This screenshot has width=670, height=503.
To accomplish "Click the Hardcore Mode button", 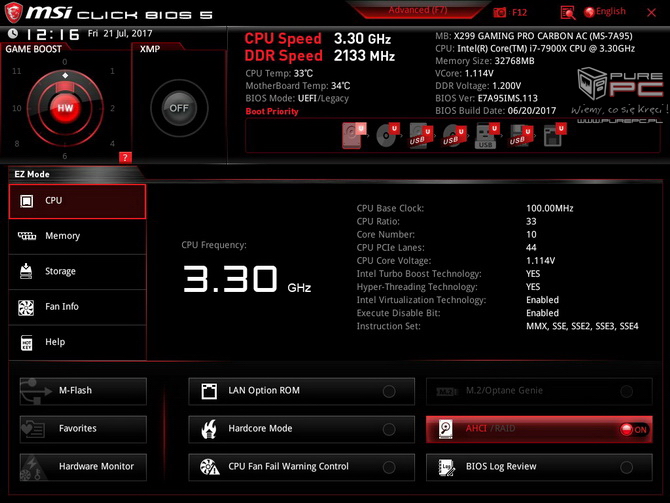I will (301, 429).
